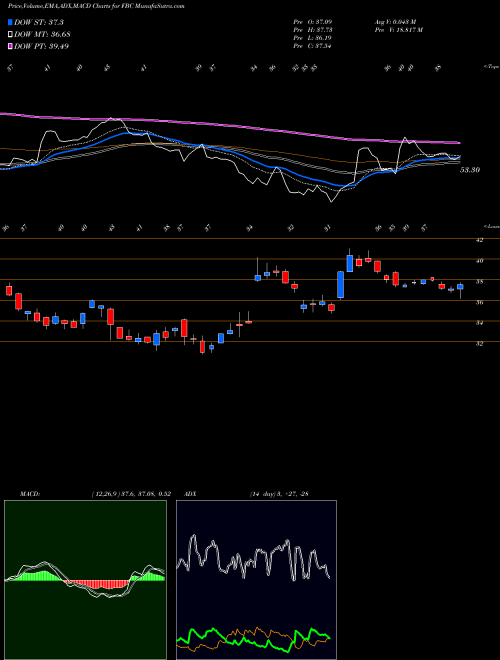The width and height of the screenshot is (500, 660).
Task: Click the first red candlestick at the chart's left edge
Action: 9,290
